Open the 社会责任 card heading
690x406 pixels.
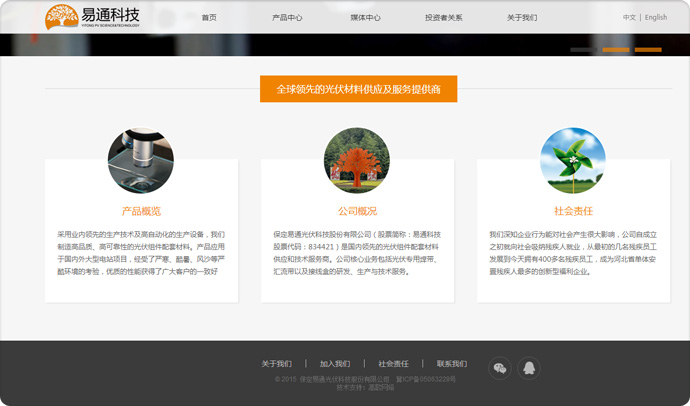[x=573, y=211]
